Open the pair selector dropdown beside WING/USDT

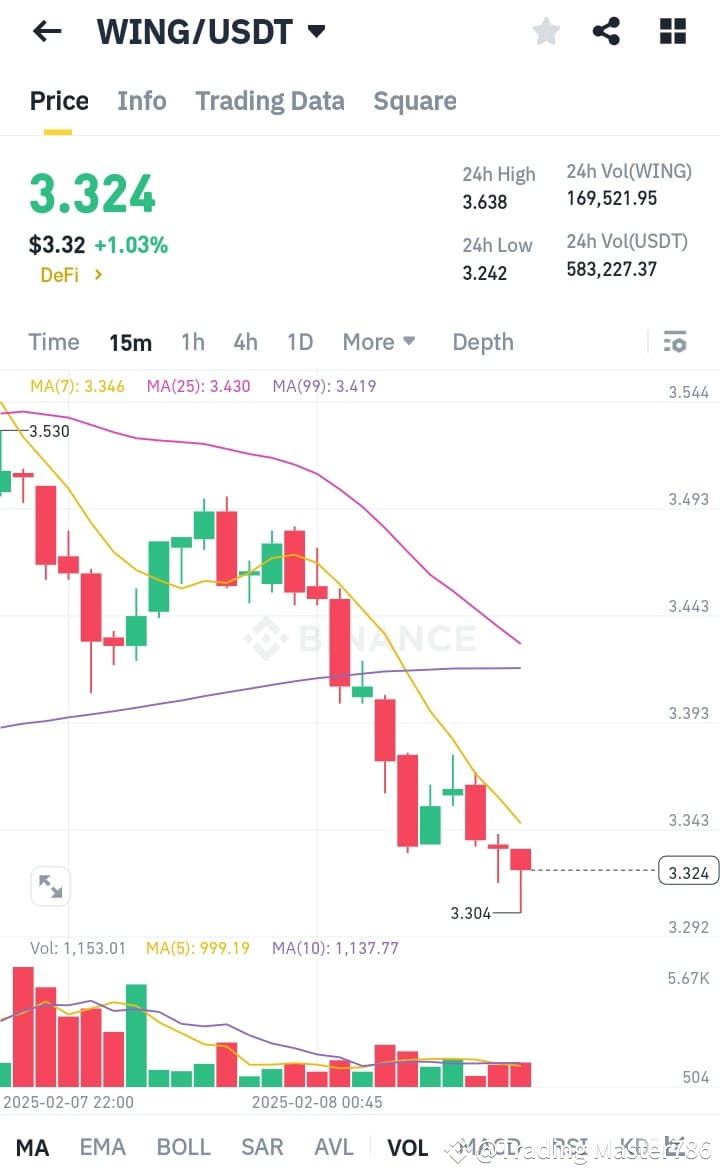tap(316, 31)
